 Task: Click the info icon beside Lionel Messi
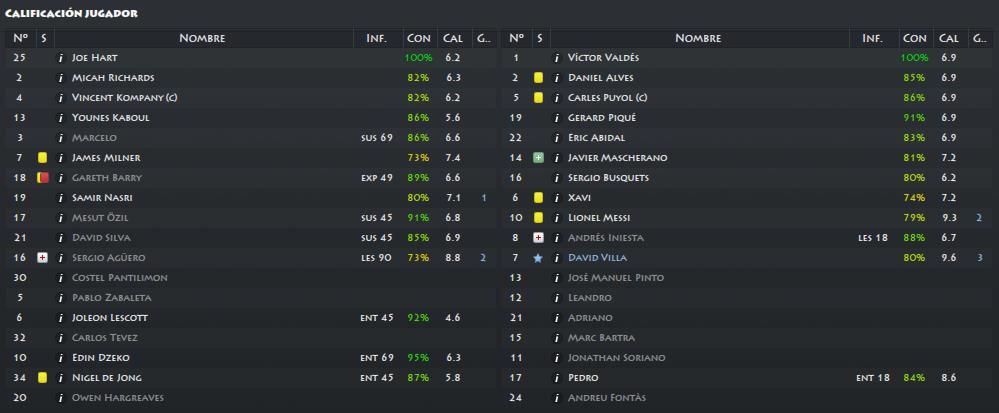tap(557, 218)
